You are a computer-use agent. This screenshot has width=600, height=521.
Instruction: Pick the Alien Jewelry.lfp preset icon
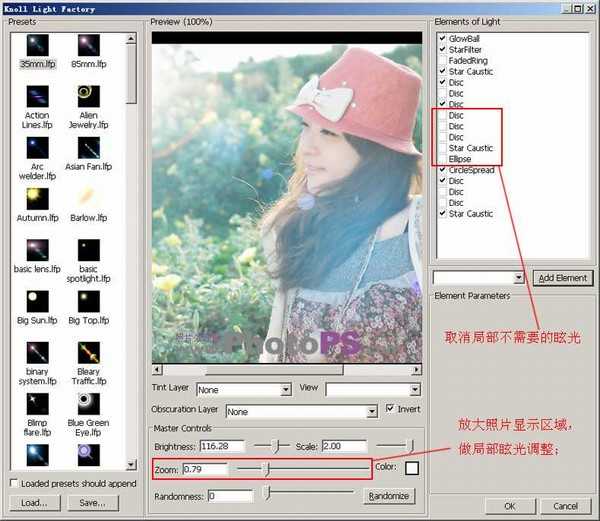[x=88, y=95]
